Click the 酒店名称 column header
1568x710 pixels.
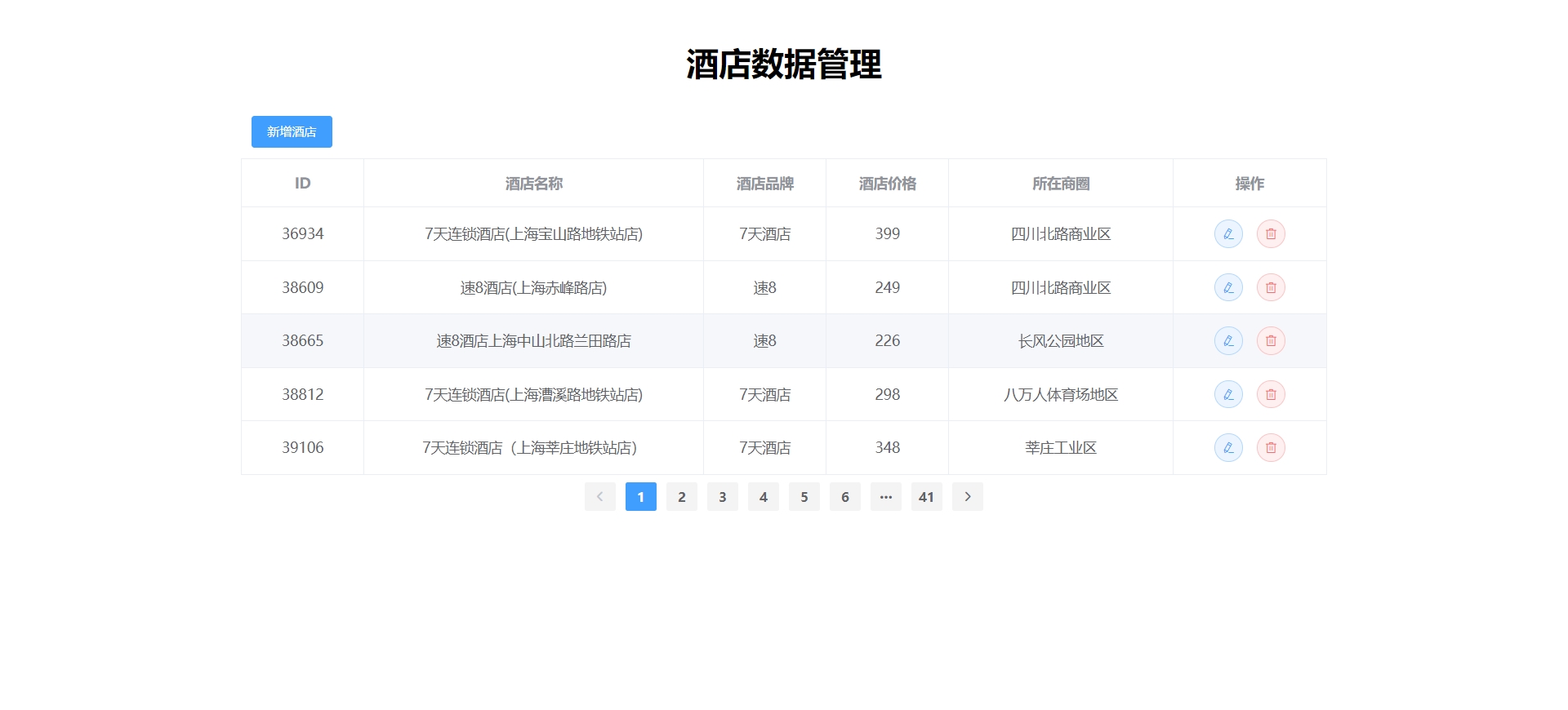point(534,184)
